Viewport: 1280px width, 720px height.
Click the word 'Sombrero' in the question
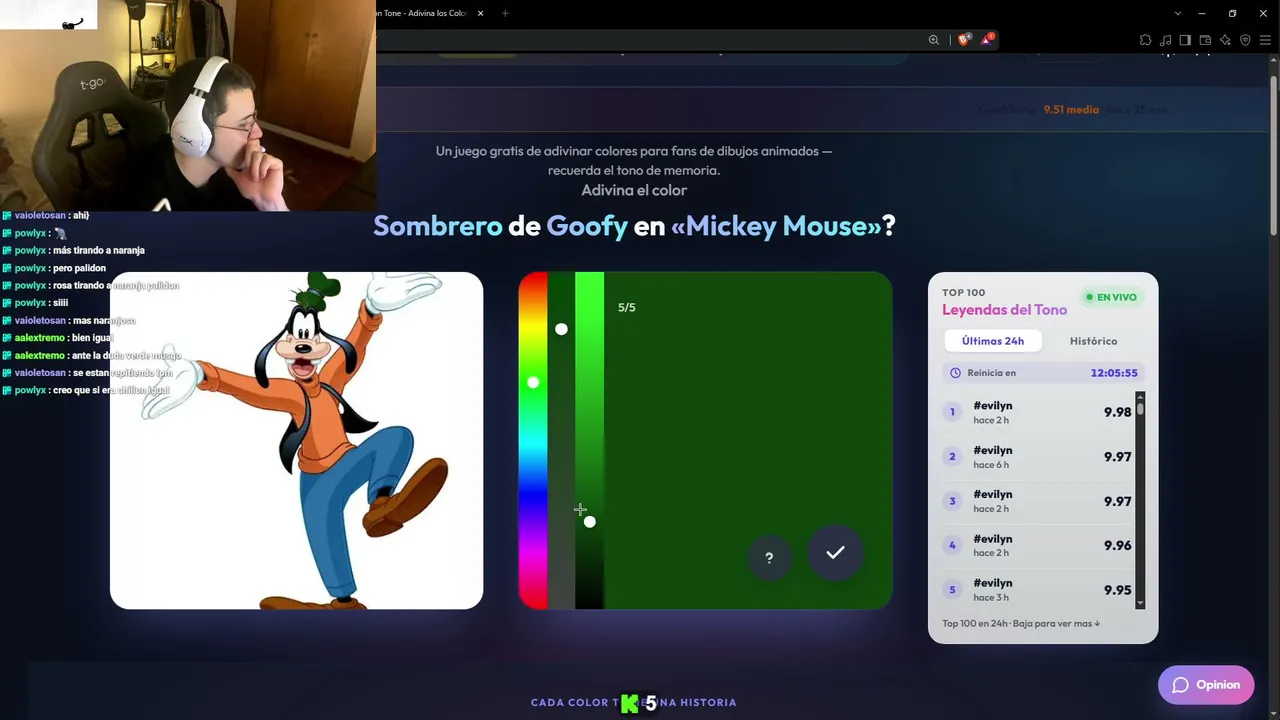pos(438,226)
